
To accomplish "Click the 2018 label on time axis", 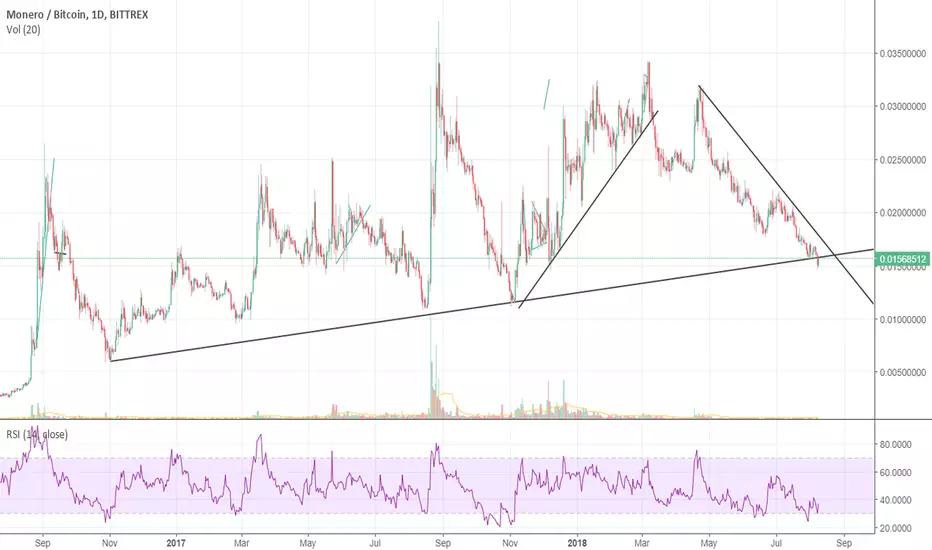I will (x=577, y=543).
